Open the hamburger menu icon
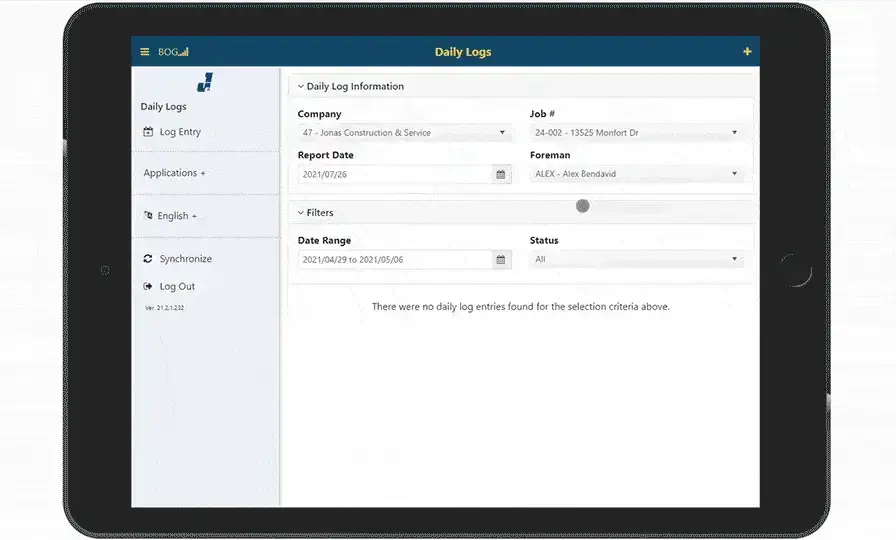 145,52
